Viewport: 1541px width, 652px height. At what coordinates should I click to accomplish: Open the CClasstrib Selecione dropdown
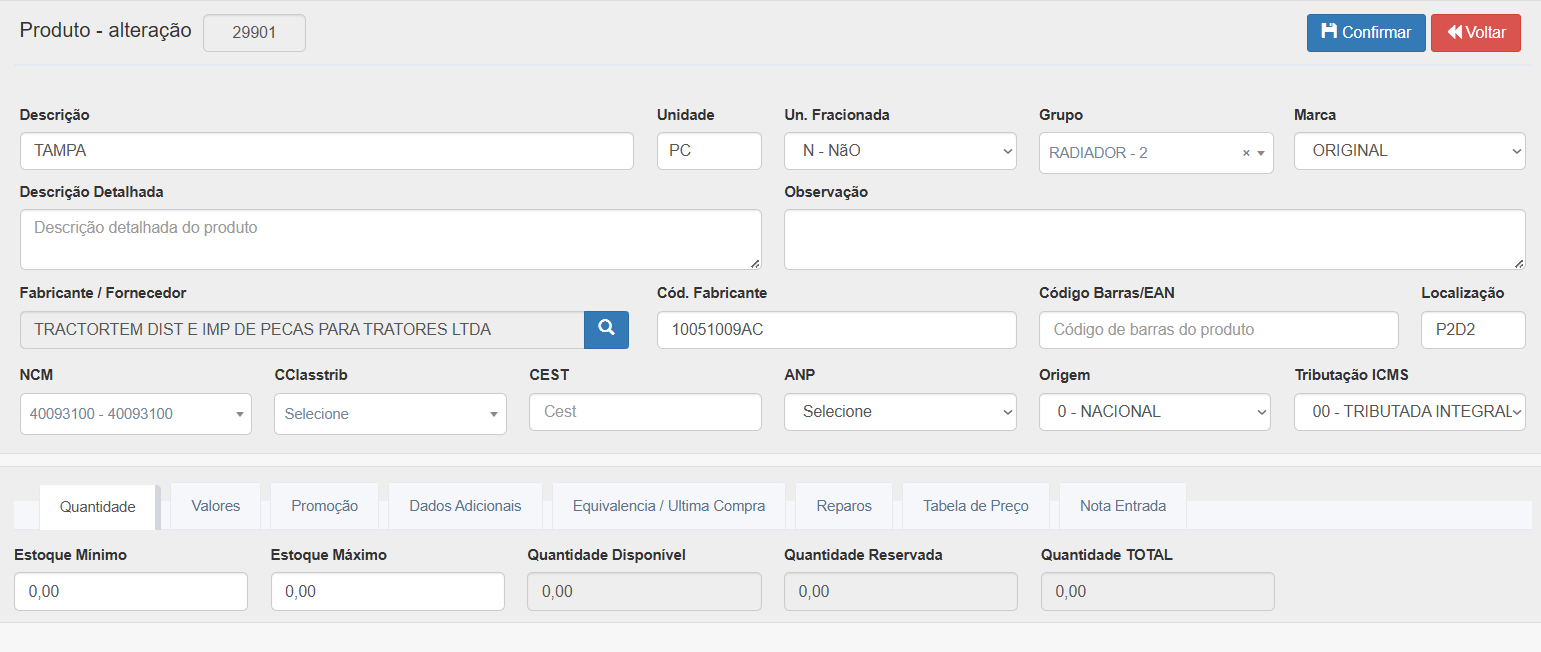coord(390,414)
